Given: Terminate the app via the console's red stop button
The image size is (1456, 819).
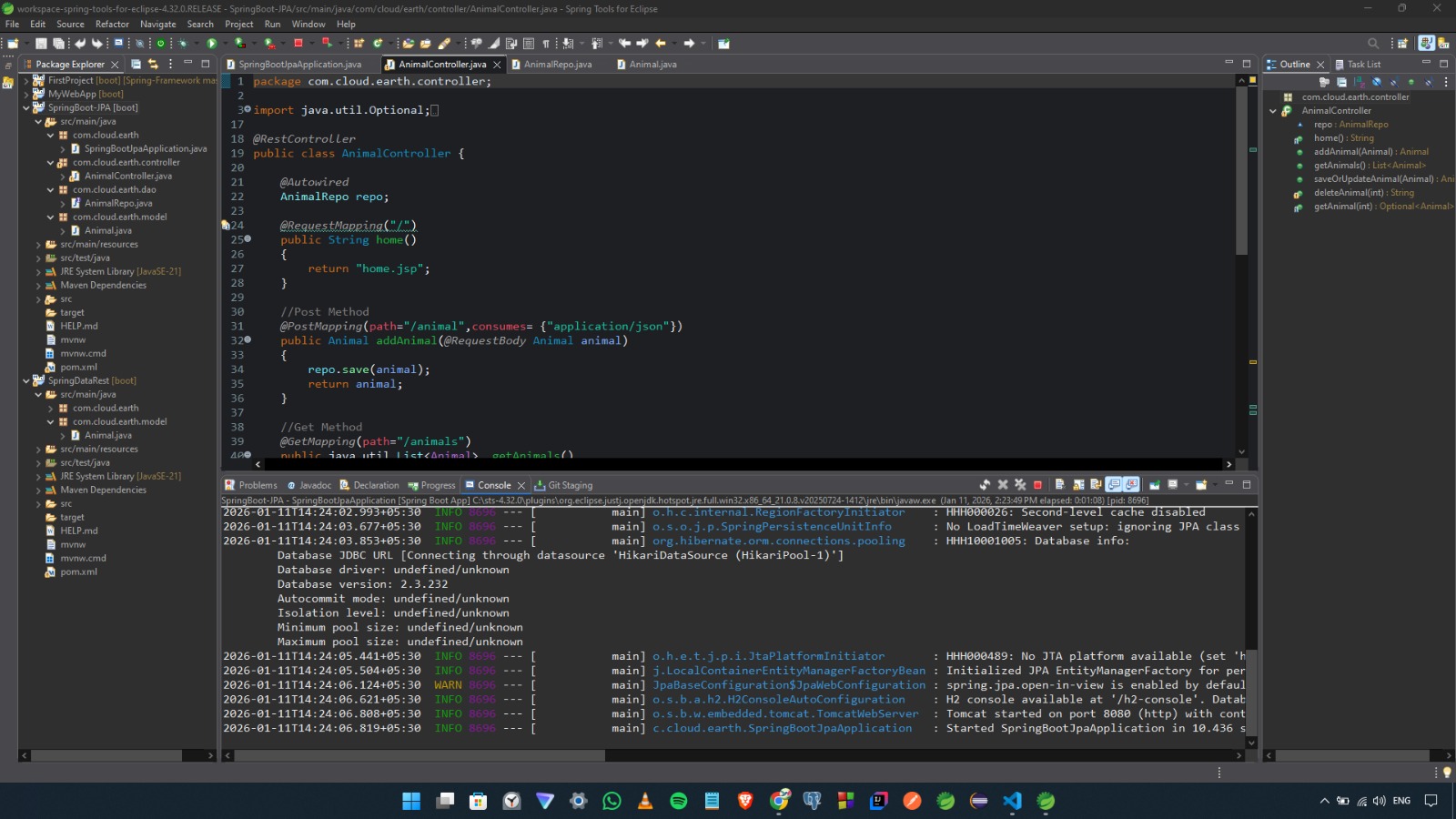Looking at the screenshot, I should coord(1037,485).
